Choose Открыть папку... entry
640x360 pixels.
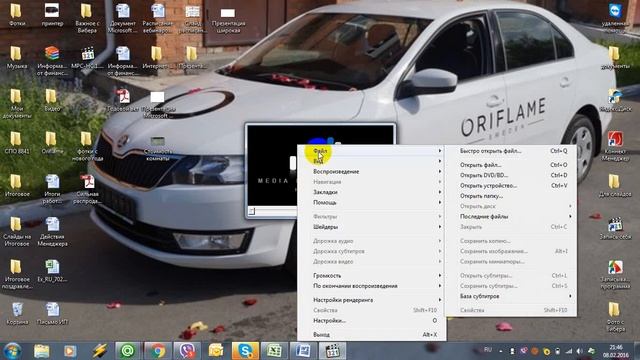pyautogui.click(x=511, y=196)
